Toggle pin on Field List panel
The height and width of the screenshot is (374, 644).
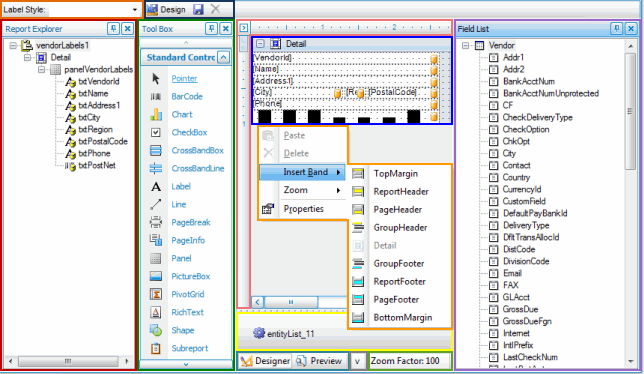tap(616, 29)
